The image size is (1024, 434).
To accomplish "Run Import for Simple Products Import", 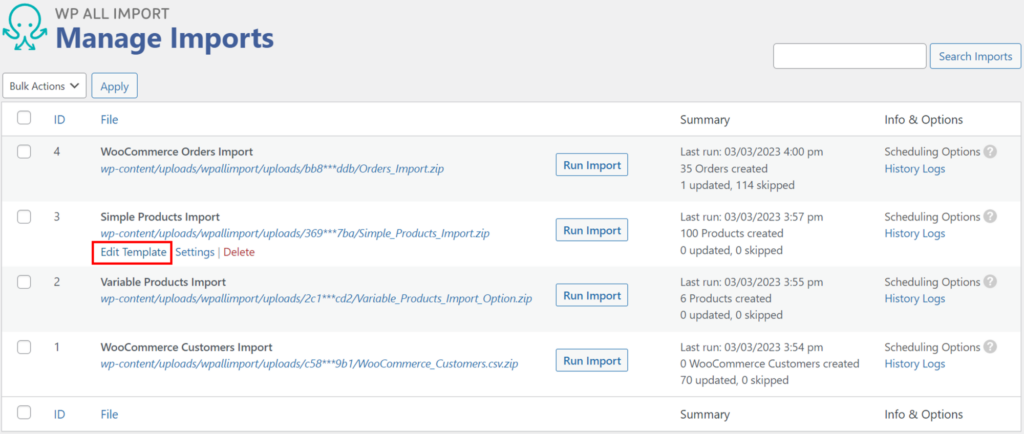I will click(592, 230).
